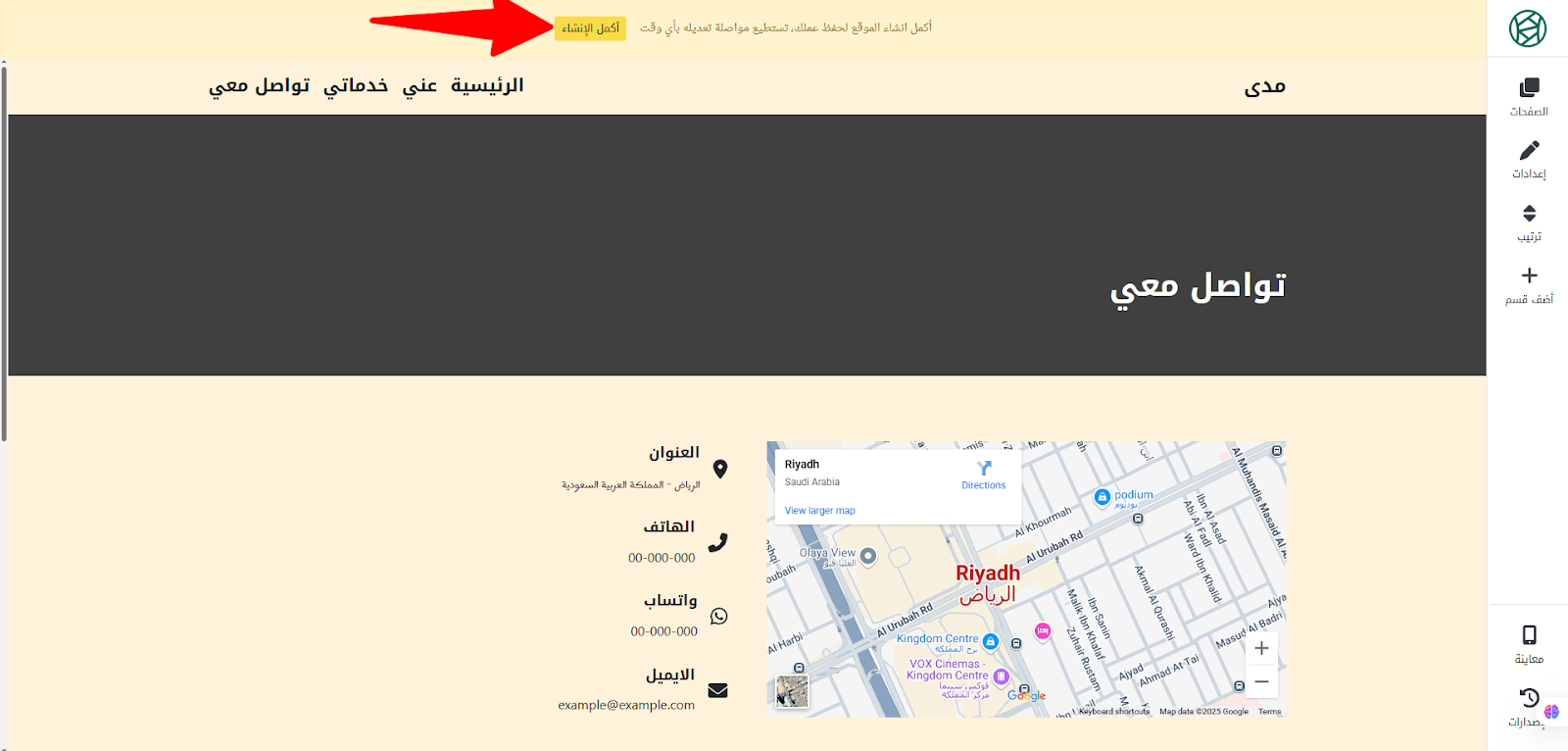Open Settings (إعدادات) pencil icon
Viewport: 1568px width, 751px height.
[x=1529, y=150]
